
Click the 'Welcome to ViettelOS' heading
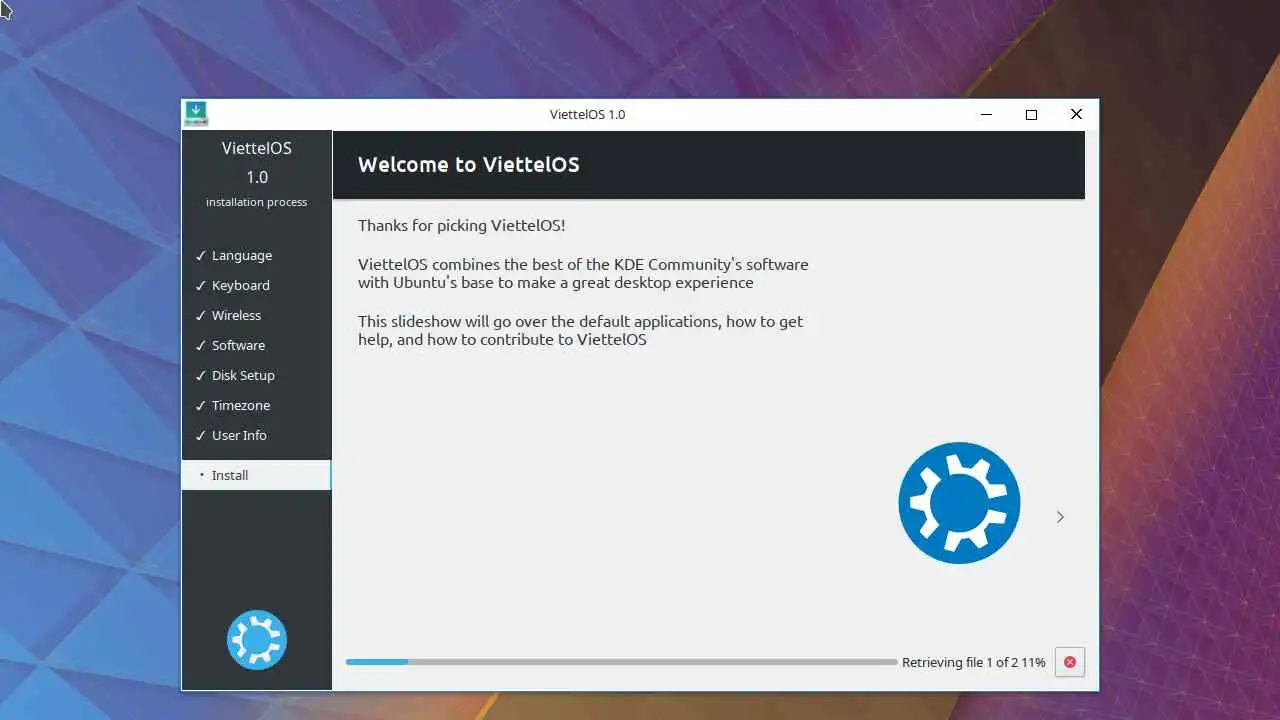(469, 165)
